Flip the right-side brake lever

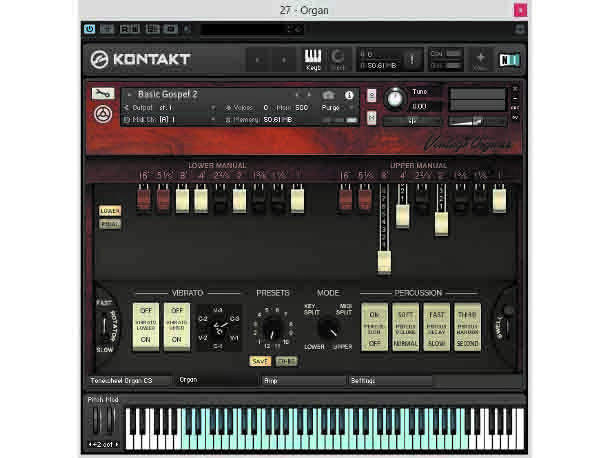507,322
